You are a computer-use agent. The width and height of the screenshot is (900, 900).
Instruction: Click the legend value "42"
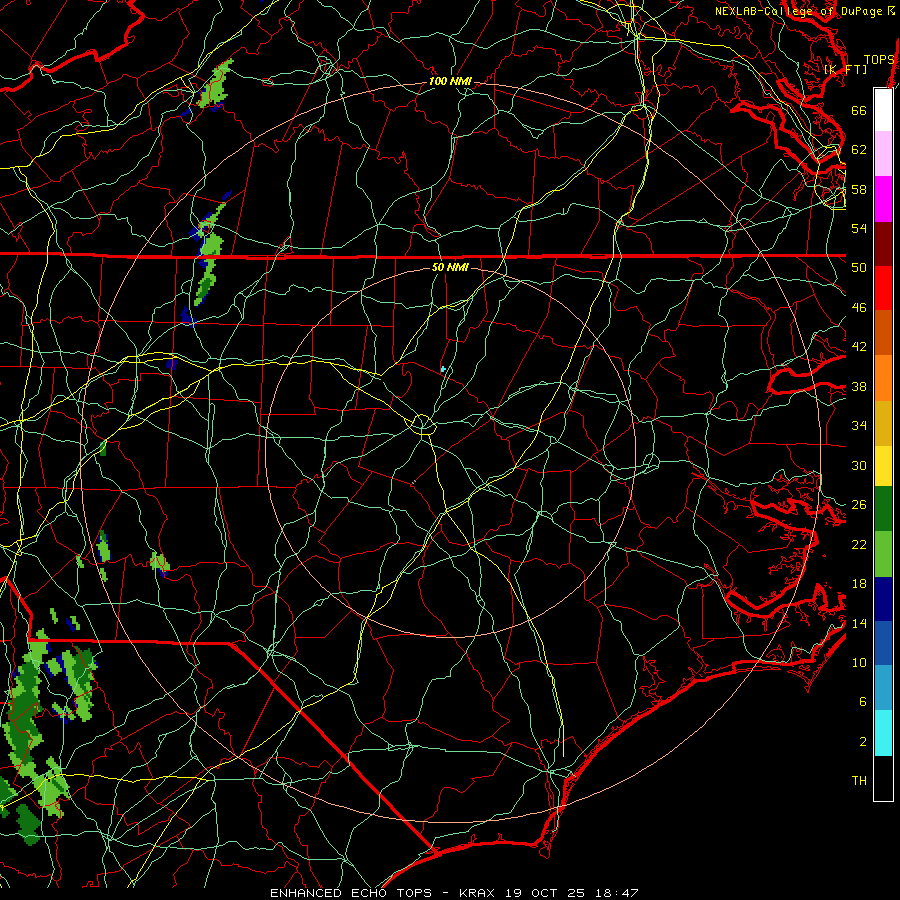(859, 347)
